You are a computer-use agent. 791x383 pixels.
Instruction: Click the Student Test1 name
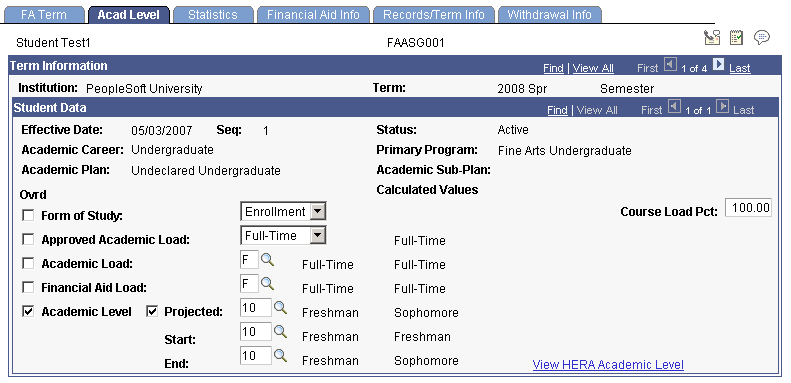[x=53, y=43]
